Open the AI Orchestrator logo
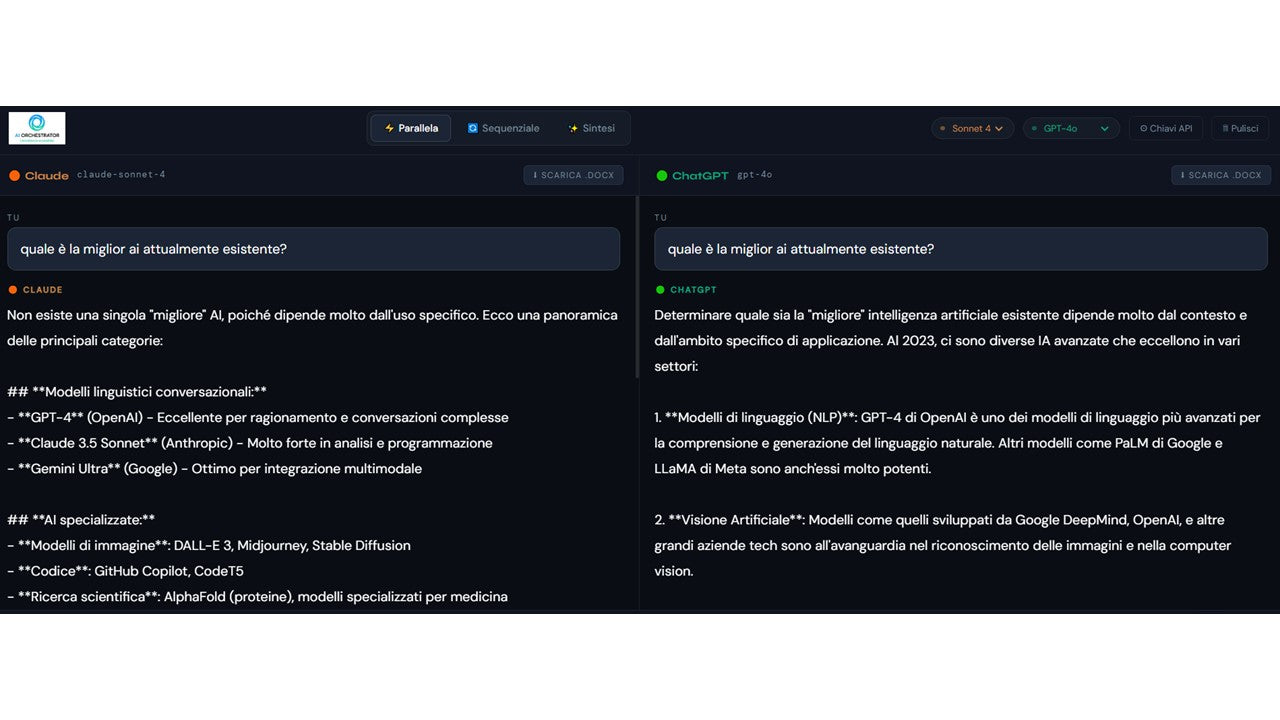The width and height of the screenshot is (1280, 720). pyautogui.click(x=36, y=128)
